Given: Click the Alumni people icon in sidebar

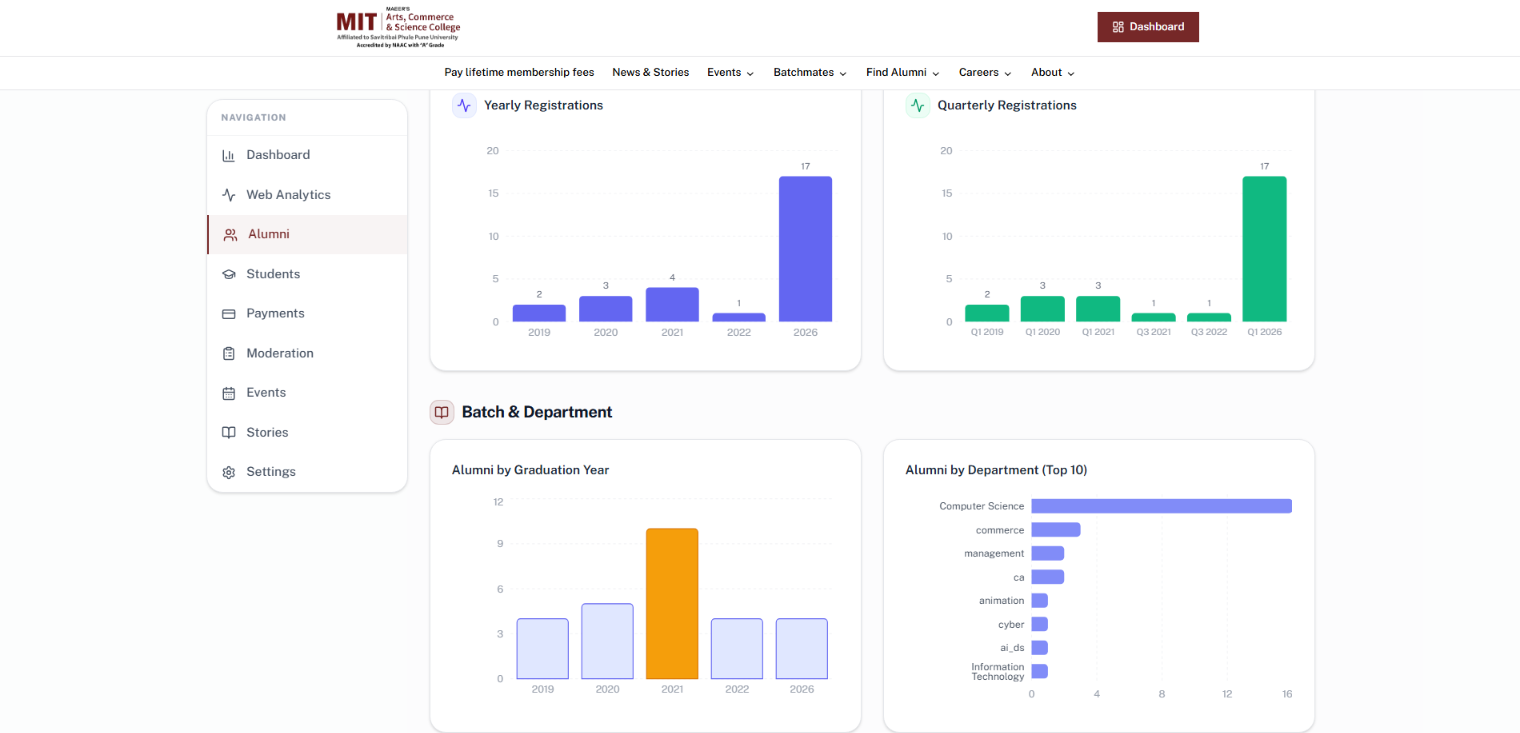Looking at the screenshot, I should (x=230, y=235).
